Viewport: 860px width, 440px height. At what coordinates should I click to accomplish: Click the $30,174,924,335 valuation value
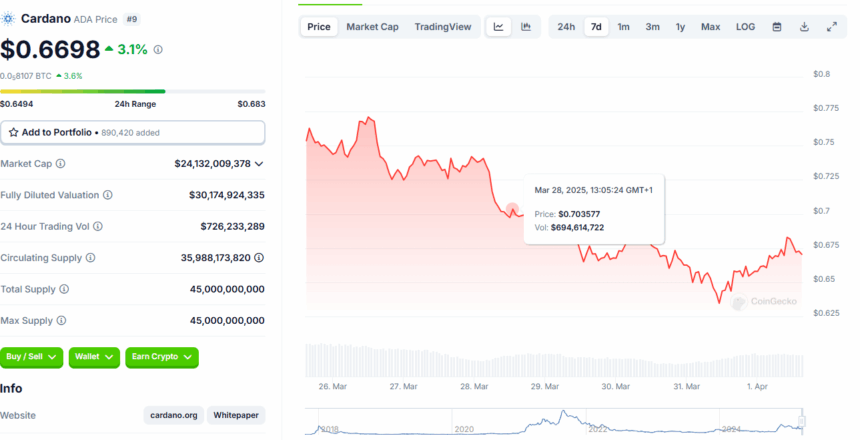[x=227, y=195]
